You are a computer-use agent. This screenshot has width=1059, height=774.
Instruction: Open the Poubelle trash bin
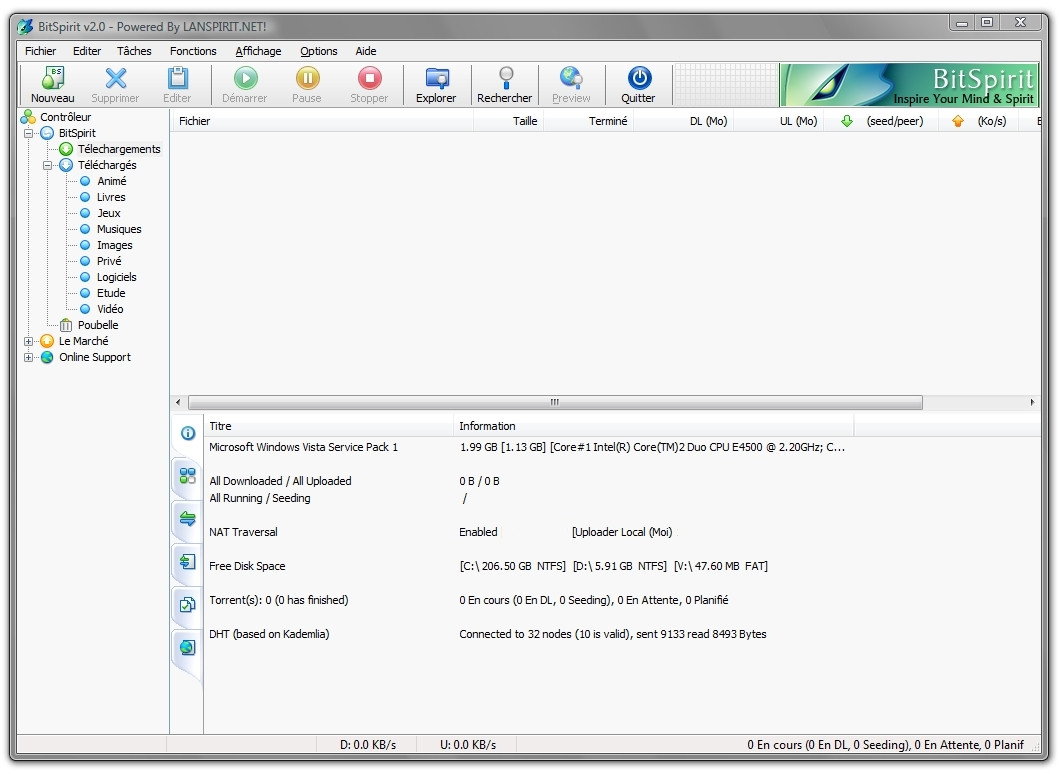tap(98, 325)
